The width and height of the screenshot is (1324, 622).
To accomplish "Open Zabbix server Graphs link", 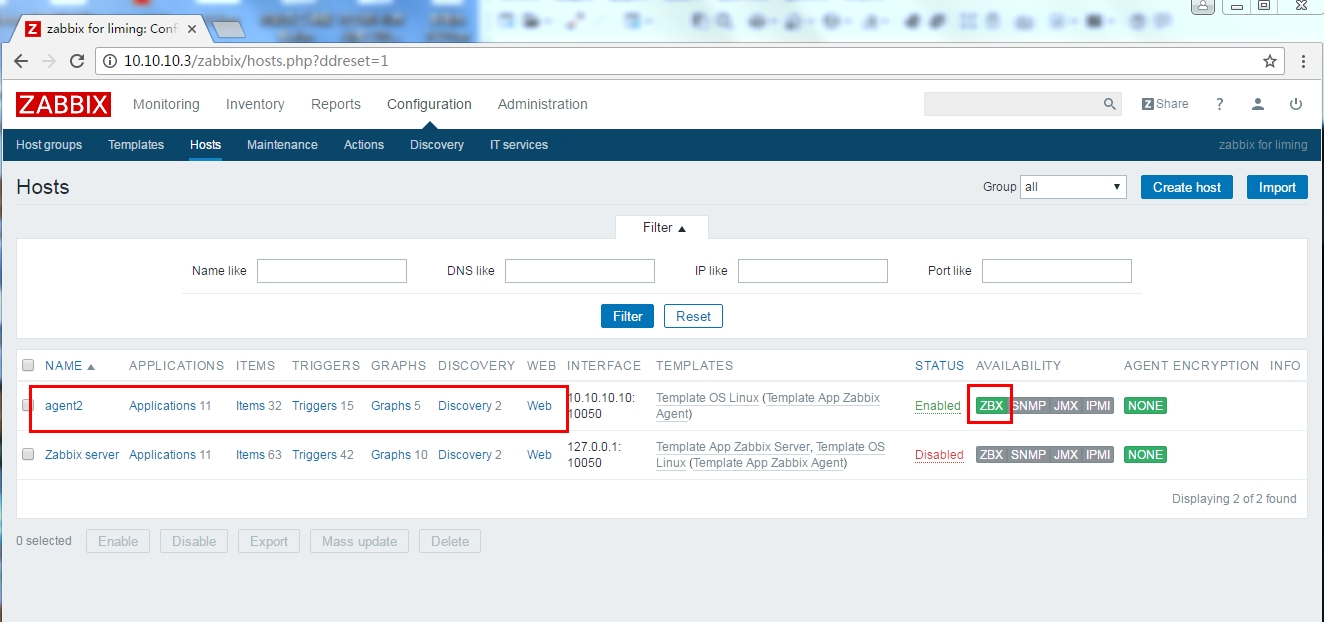I will 391,455.
